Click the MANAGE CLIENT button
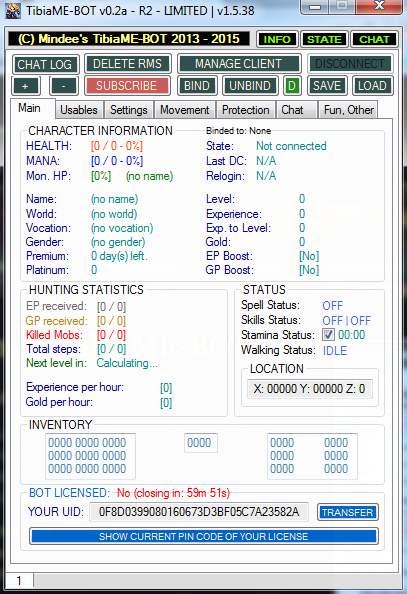Image resolution: width=407 pixels, height=594 pixels. coord(239,64)
